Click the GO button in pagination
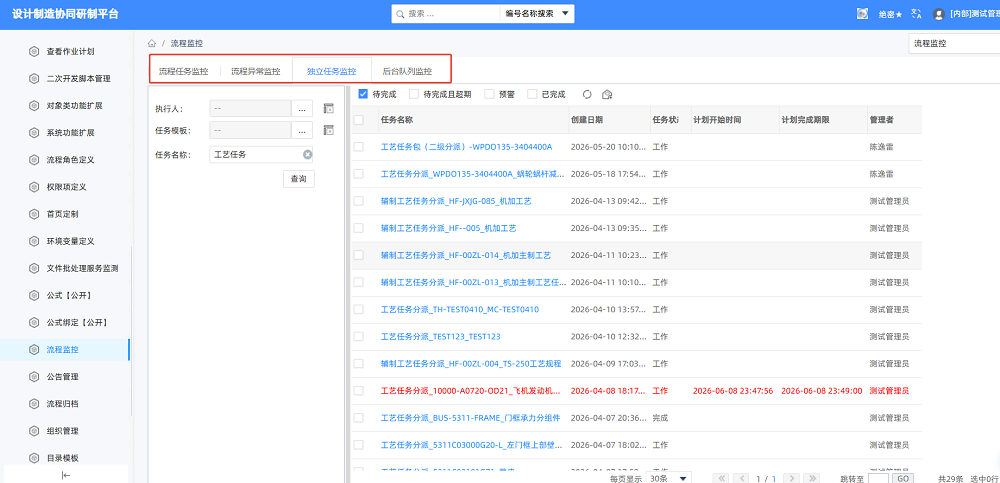This screenshot has width=1000, height=483. coord(902,478)
